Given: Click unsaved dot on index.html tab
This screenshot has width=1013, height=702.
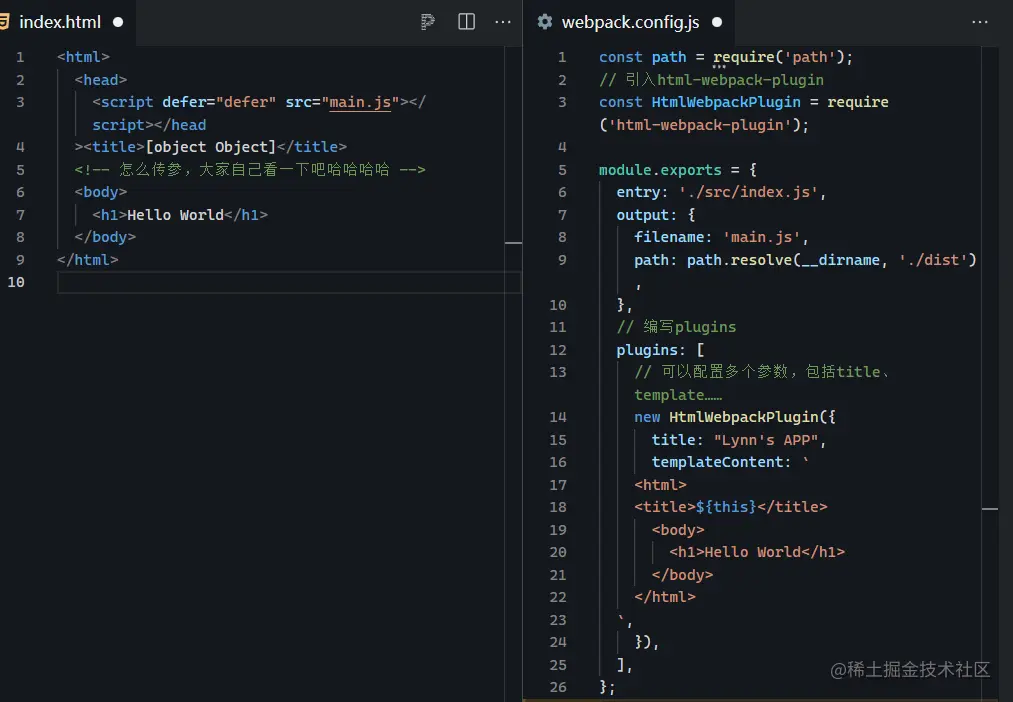Looking at the screenshot, I should [118, 22].
